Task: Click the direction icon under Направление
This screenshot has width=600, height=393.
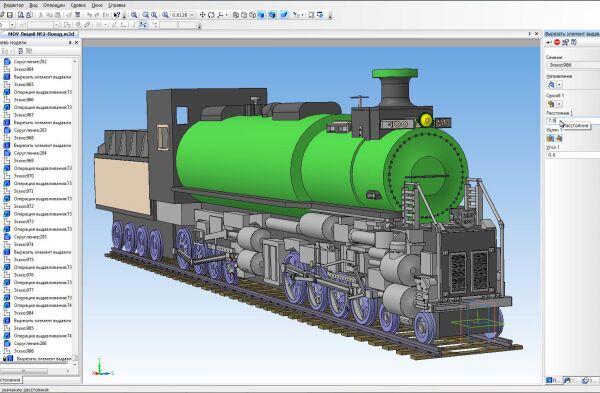Action: pyautogui.click(x=551, y=85)
